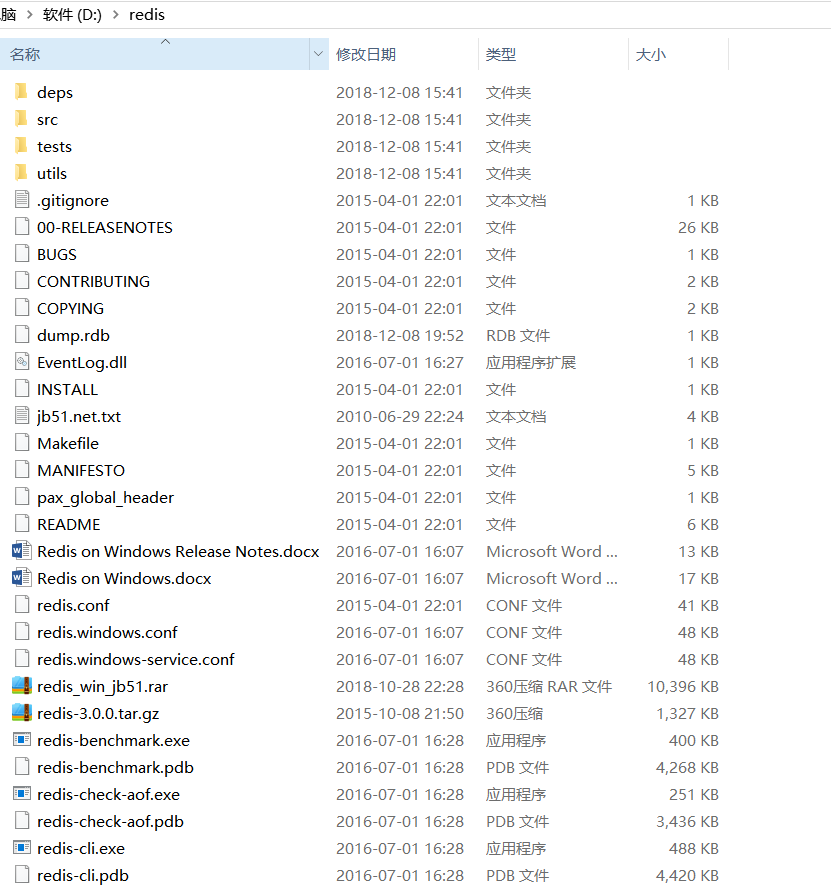The image size is (831, 890).
Task: Open the 名称 column filter dropdown arrow
Action: [x=318, y=54]
